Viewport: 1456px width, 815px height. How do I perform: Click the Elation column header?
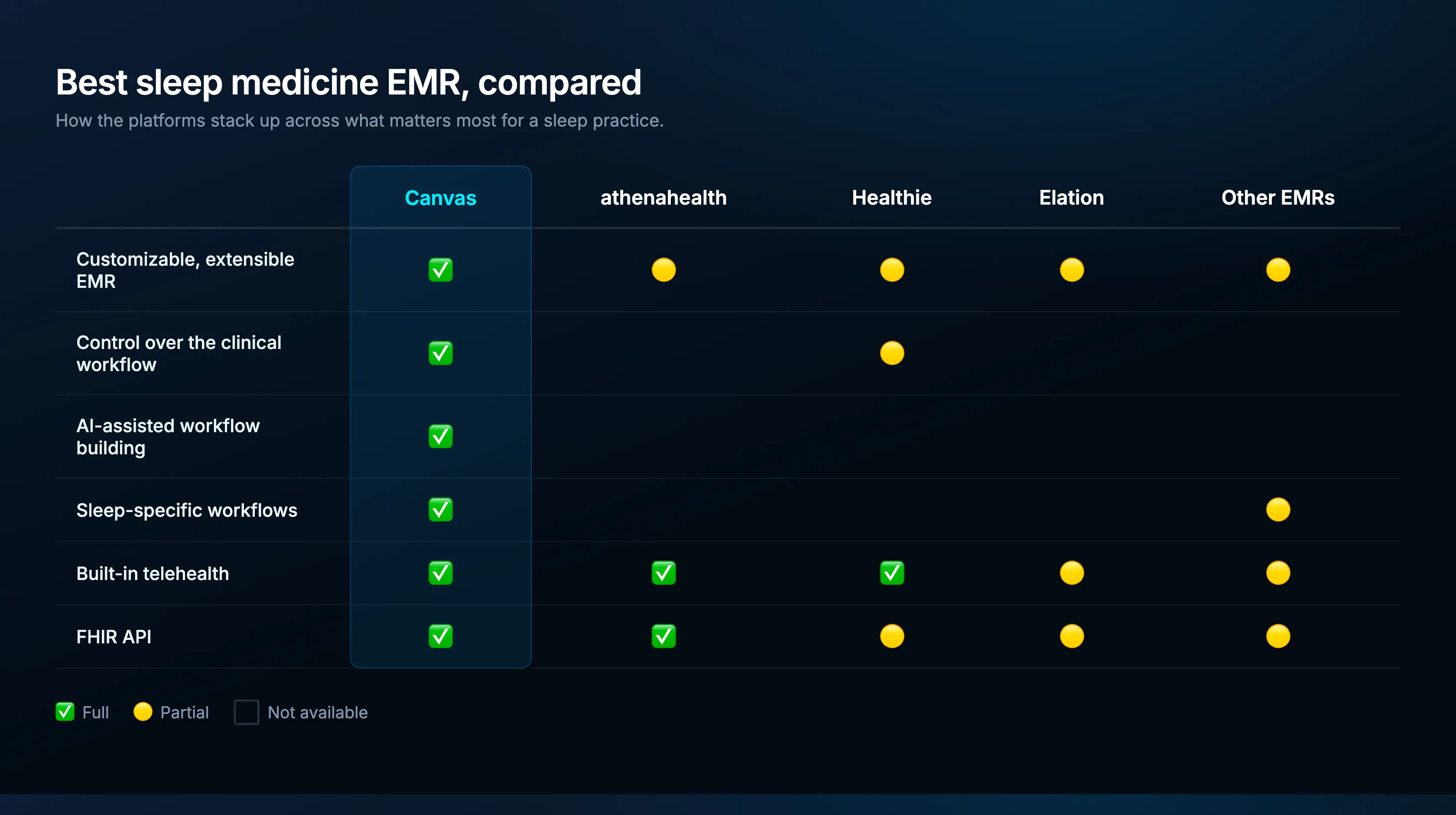(1072, 198)
